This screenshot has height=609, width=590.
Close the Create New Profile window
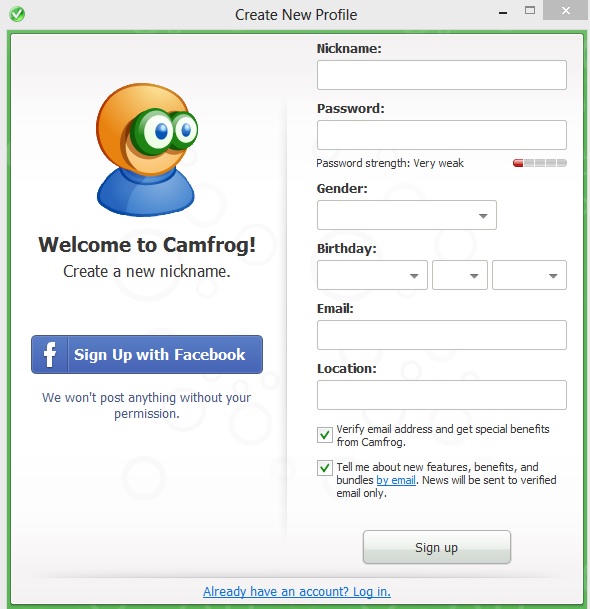pos(566,10)
